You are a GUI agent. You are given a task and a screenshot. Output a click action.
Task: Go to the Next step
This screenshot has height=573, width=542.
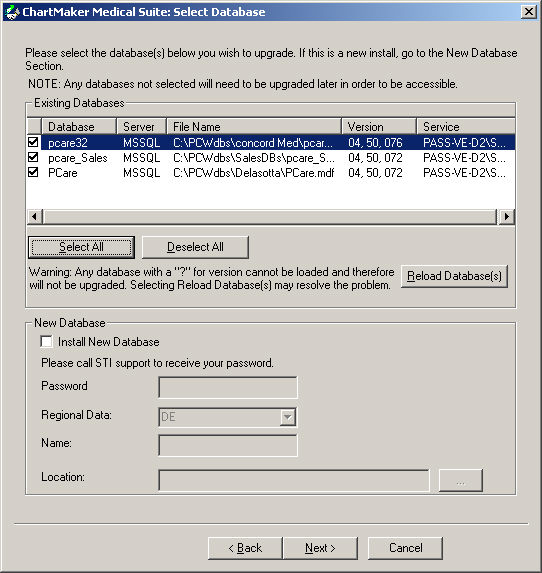pyautogui.click(x=321, y=548)
